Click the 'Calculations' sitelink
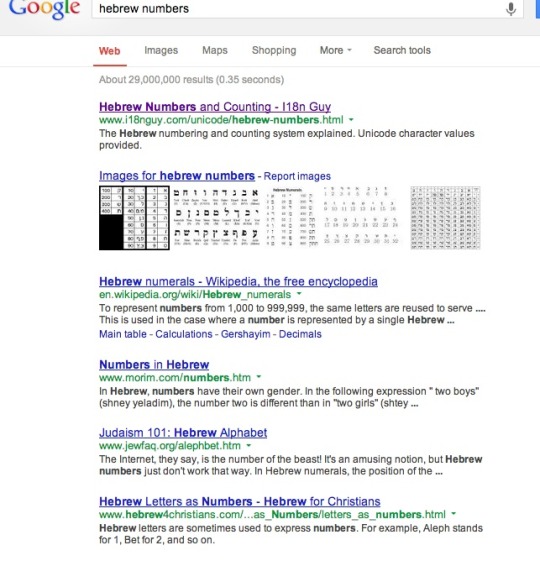The height and width of the screenshot is (561, 540). point(184,334)
